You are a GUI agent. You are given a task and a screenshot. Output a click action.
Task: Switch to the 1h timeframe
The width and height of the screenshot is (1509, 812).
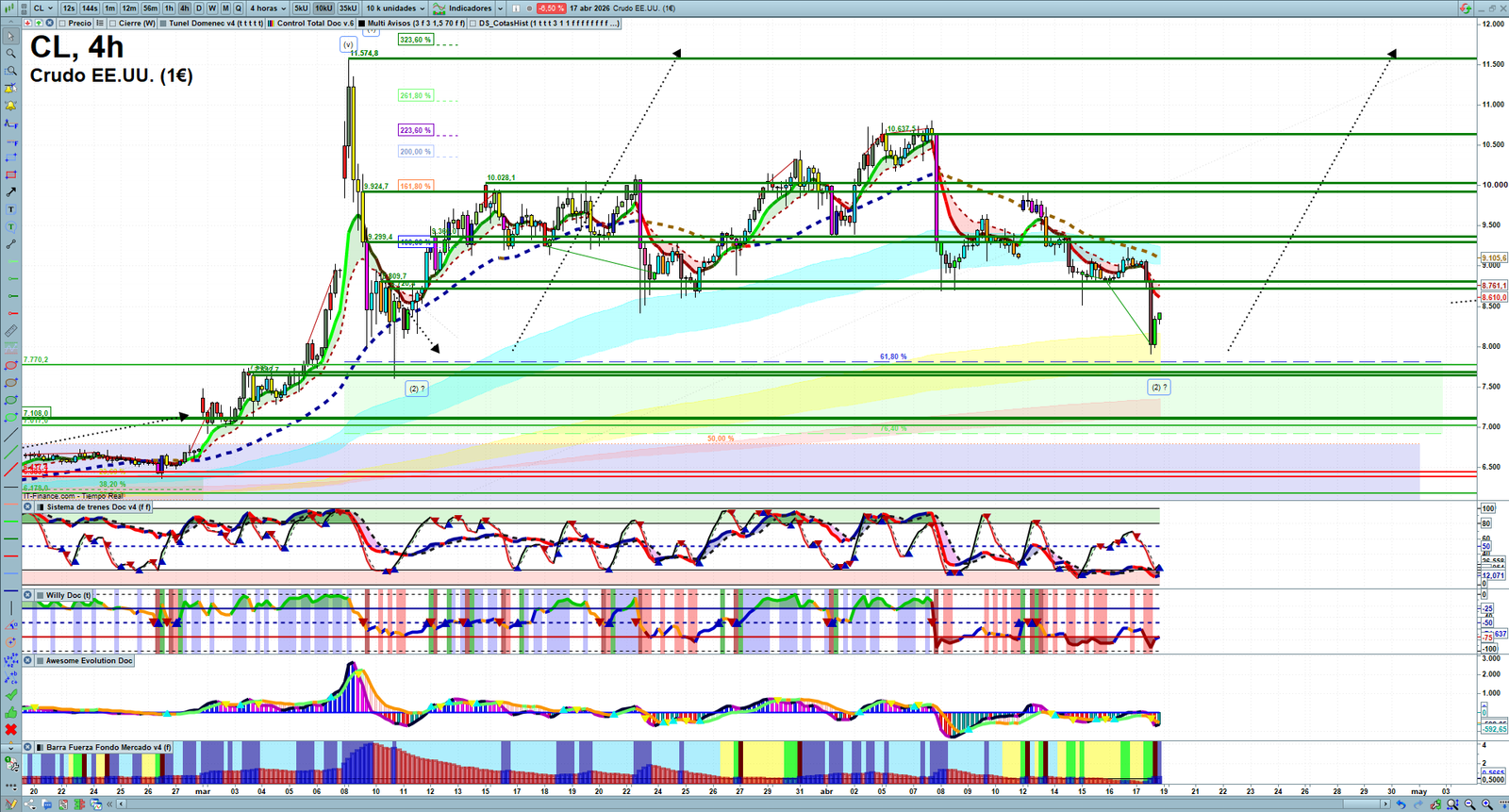point(169,8)
